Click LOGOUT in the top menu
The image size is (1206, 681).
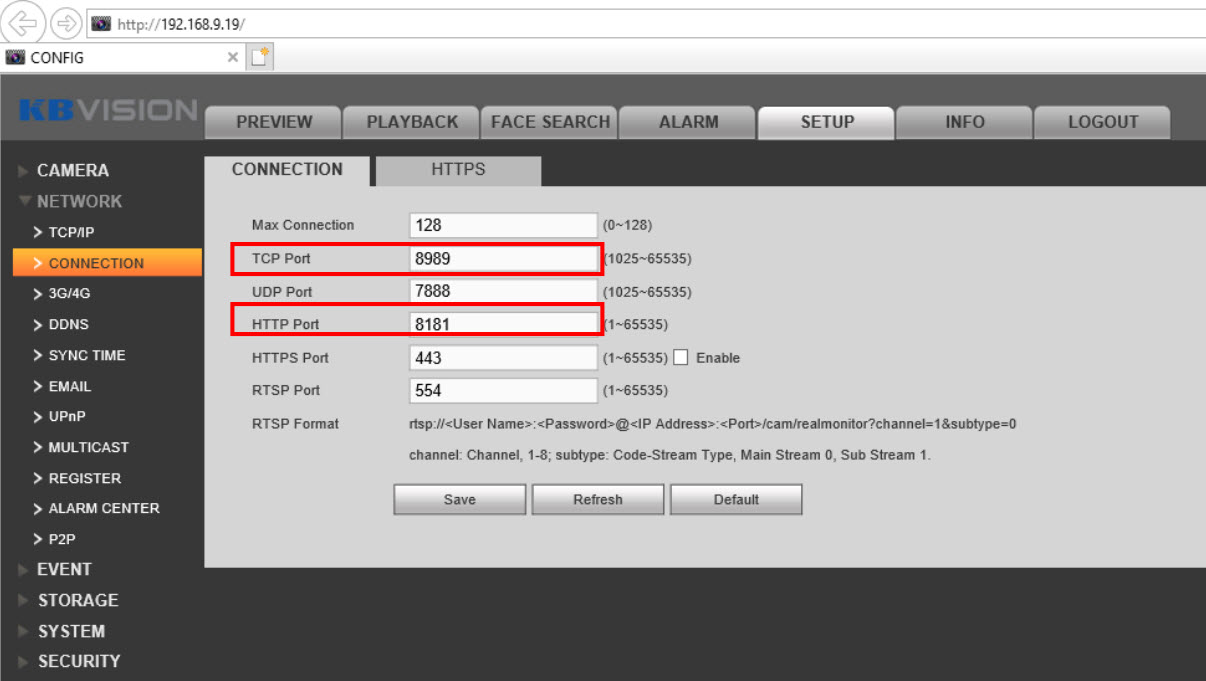pyautogui.click(x=1102, y=122)
